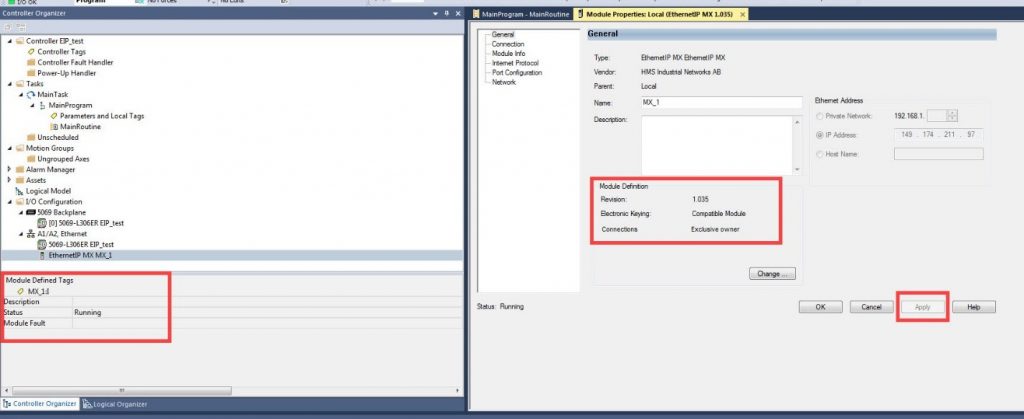Collapse the MainProgram node
This screenshot has width=1024, height=419.
pos(33,105)
